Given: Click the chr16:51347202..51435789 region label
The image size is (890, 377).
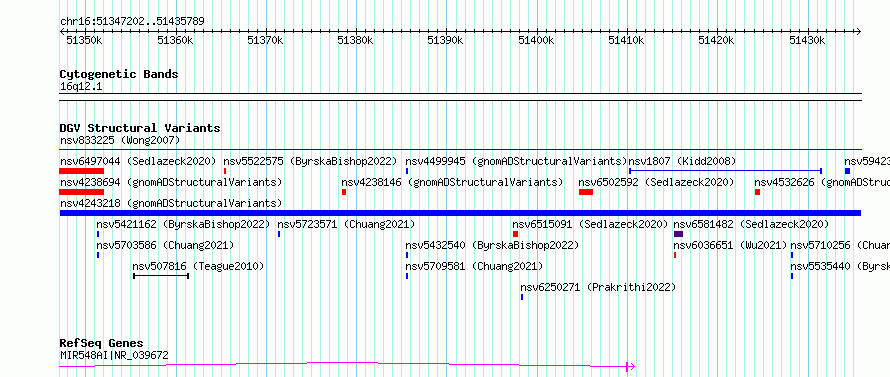Looking at the screenshot, I should tap(132, 22).
